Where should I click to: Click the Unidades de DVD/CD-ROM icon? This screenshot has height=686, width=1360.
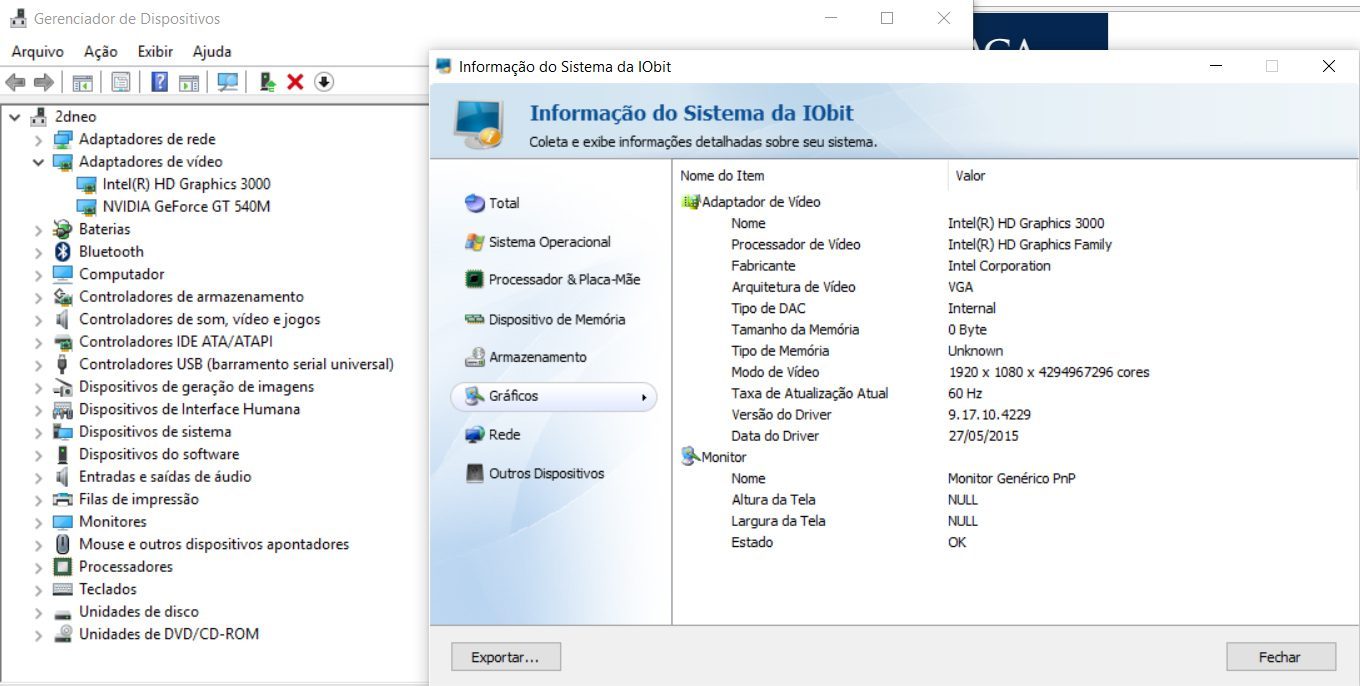63,634
